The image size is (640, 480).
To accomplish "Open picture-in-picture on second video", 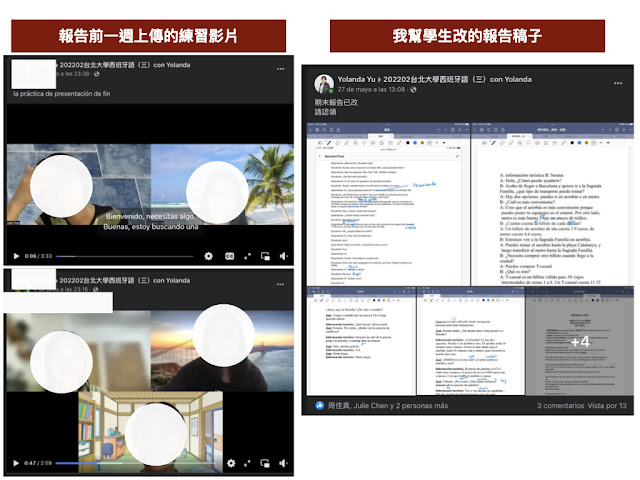I will coord(267,463).
